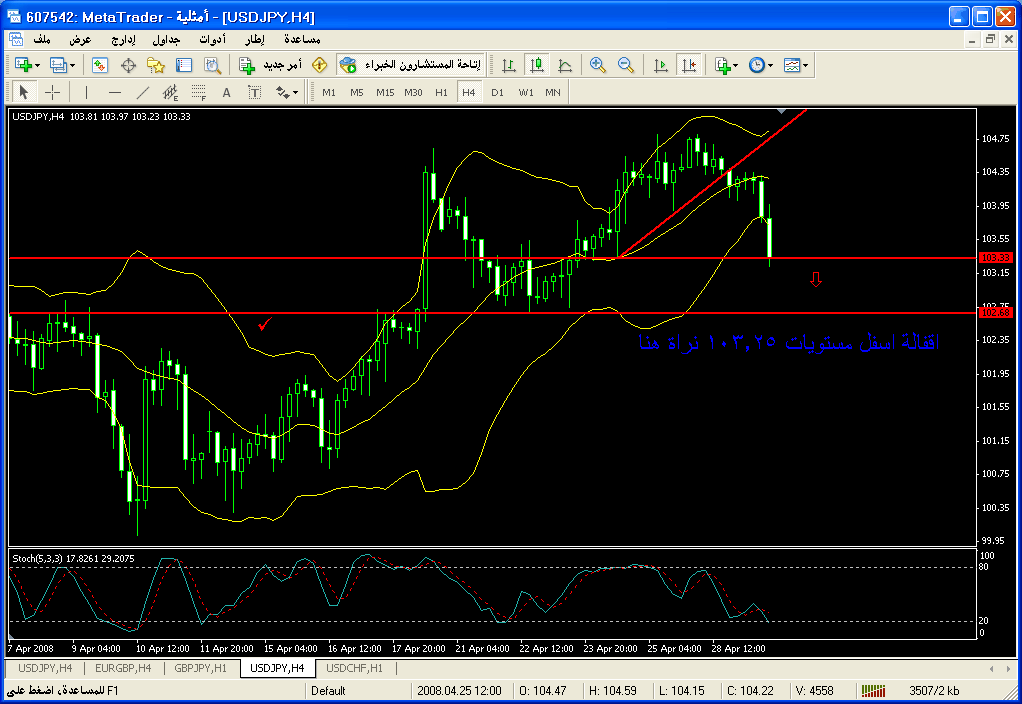The width and height of the screenshot is (1022, 704).
Task: Switch to the GBPJPY,H1 chart tab
Action: 201,668
